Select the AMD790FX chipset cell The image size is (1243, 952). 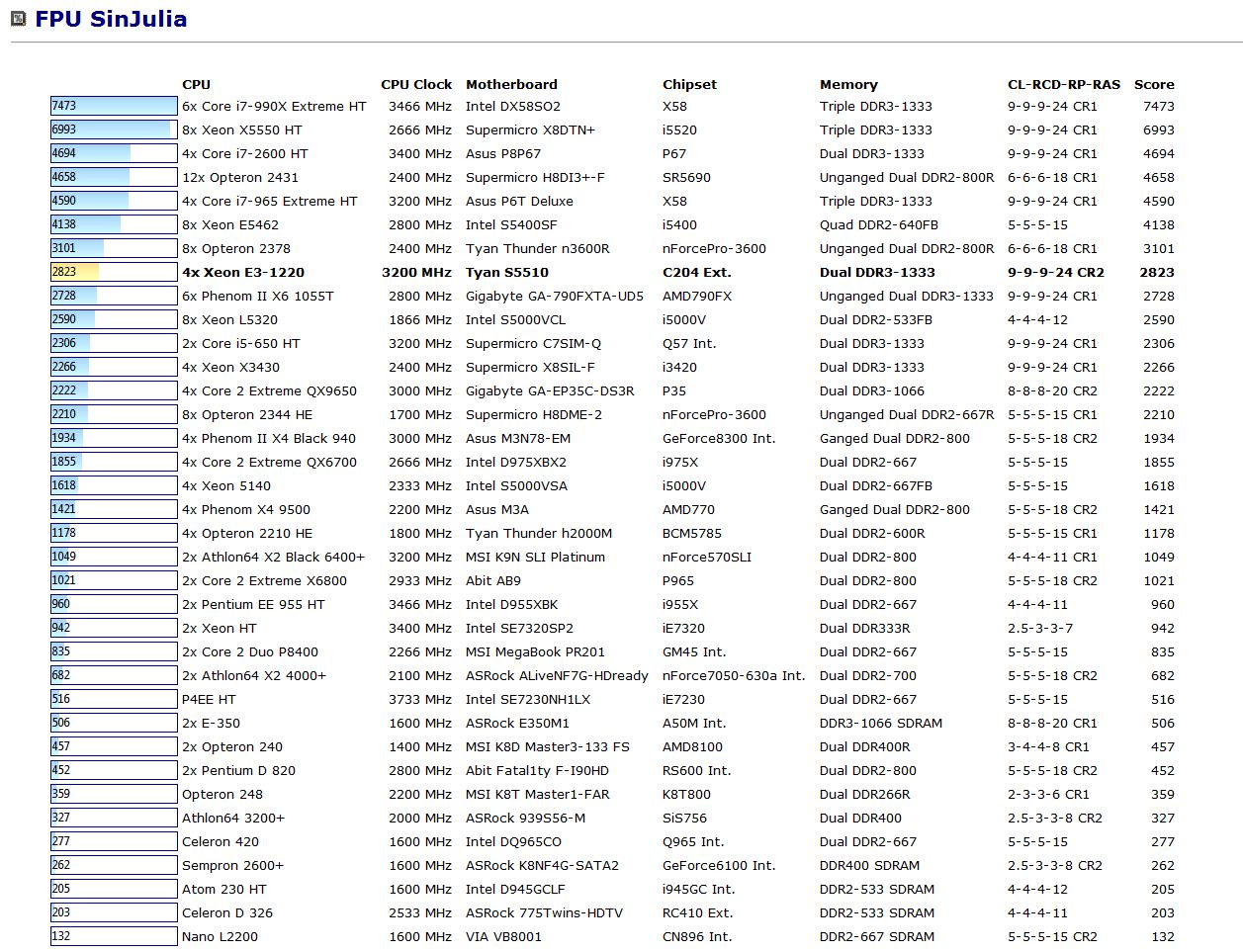tap(697, 296)
